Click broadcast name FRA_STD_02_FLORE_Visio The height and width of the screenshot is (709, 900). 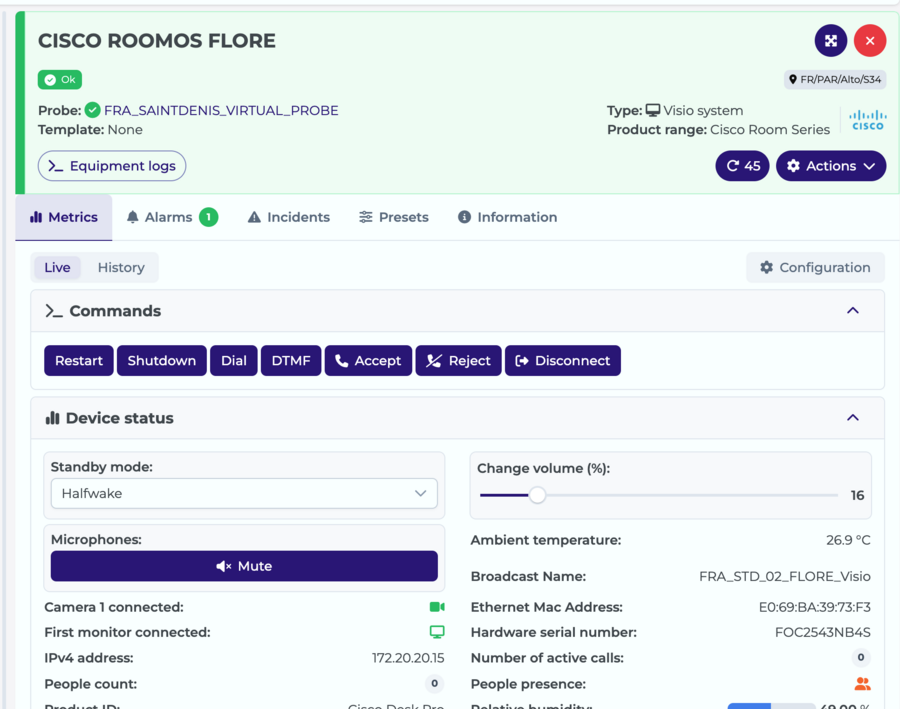pyautogui.click(x=785, y=576)
